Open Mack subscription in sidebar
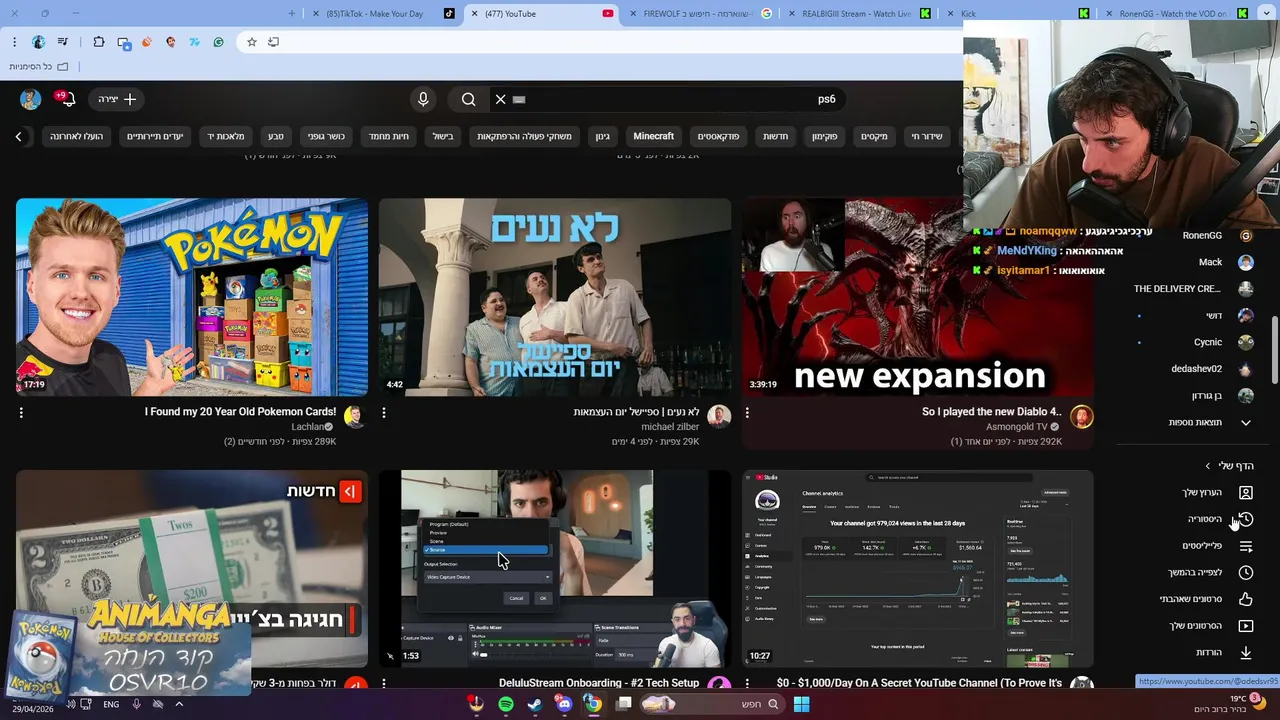This screenshot has width=1280, height=720. click(x=1210, y=262)
